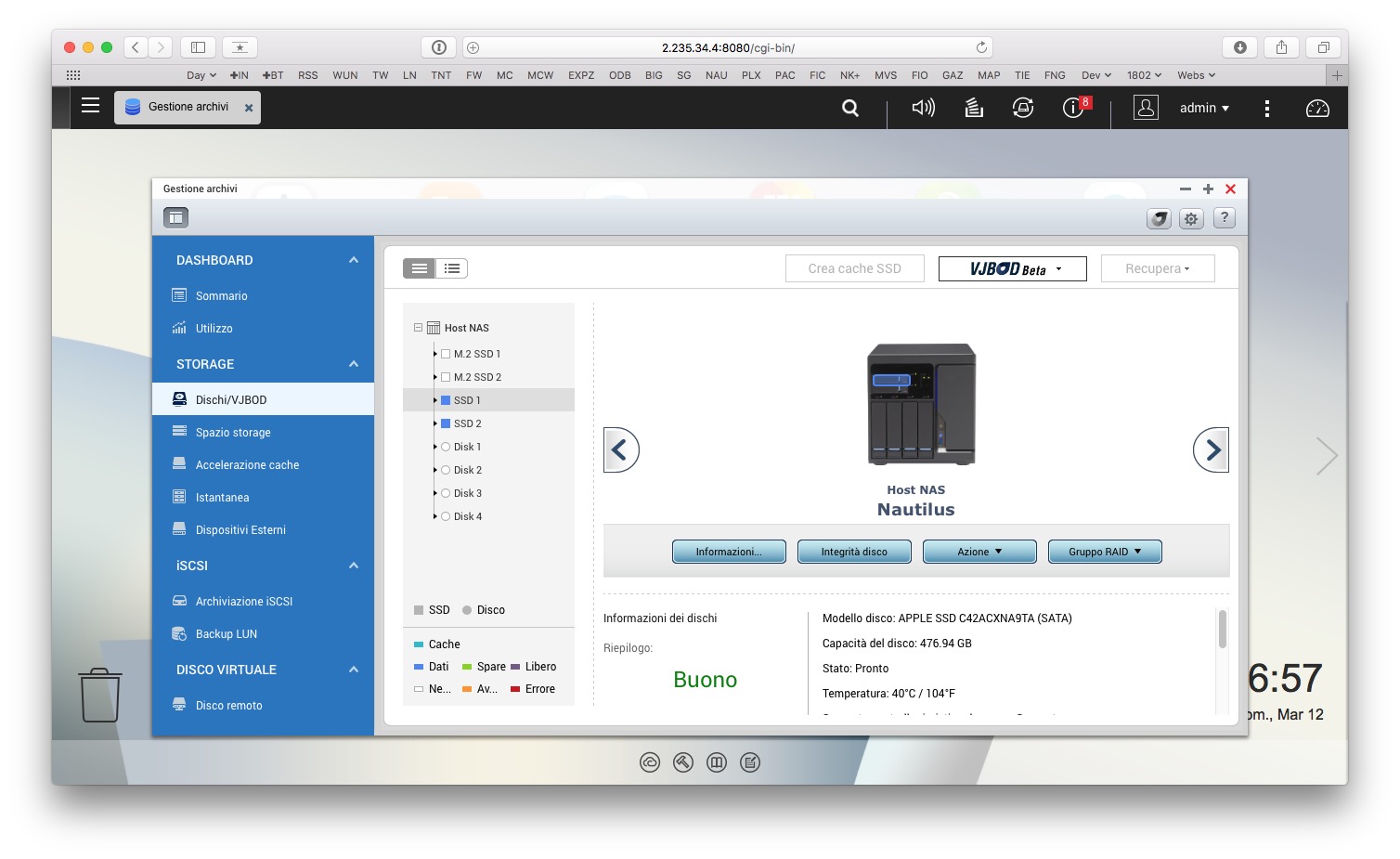The image size is (1400, 859).
Task: Open Storage Manager help question mark
Action: (x=1225, y=218)
